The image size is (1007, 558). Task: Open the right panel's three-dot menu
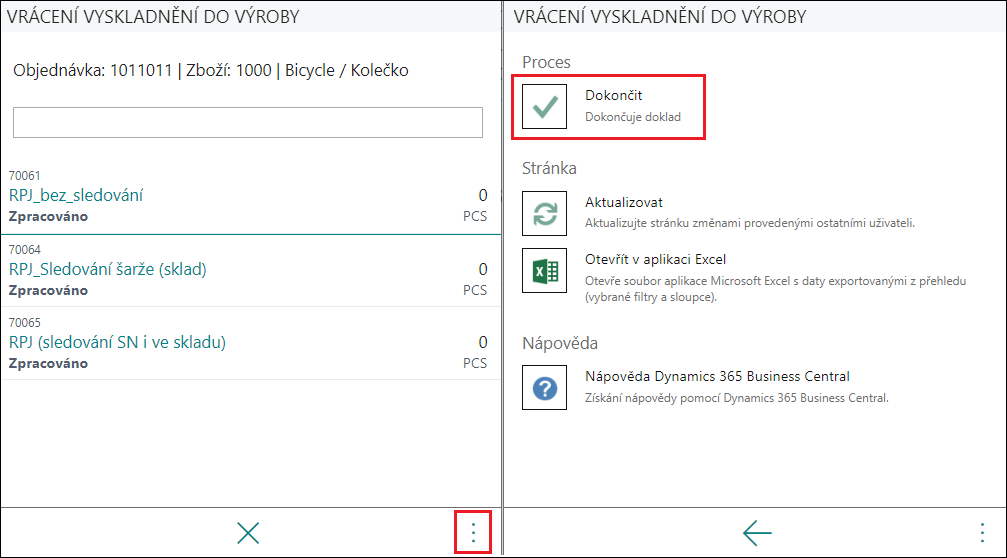coord(982,532)
